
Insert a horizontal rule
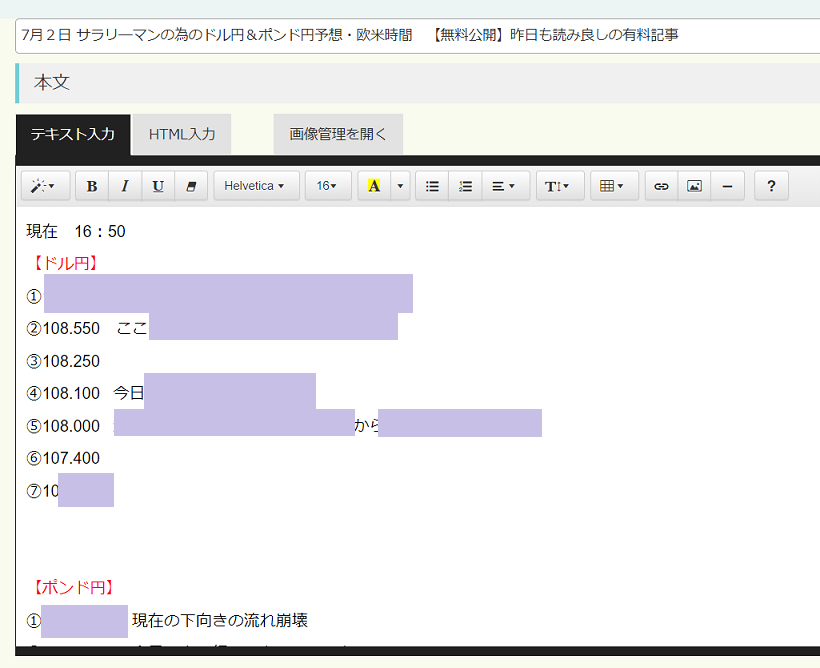click(x=727, y=186)
